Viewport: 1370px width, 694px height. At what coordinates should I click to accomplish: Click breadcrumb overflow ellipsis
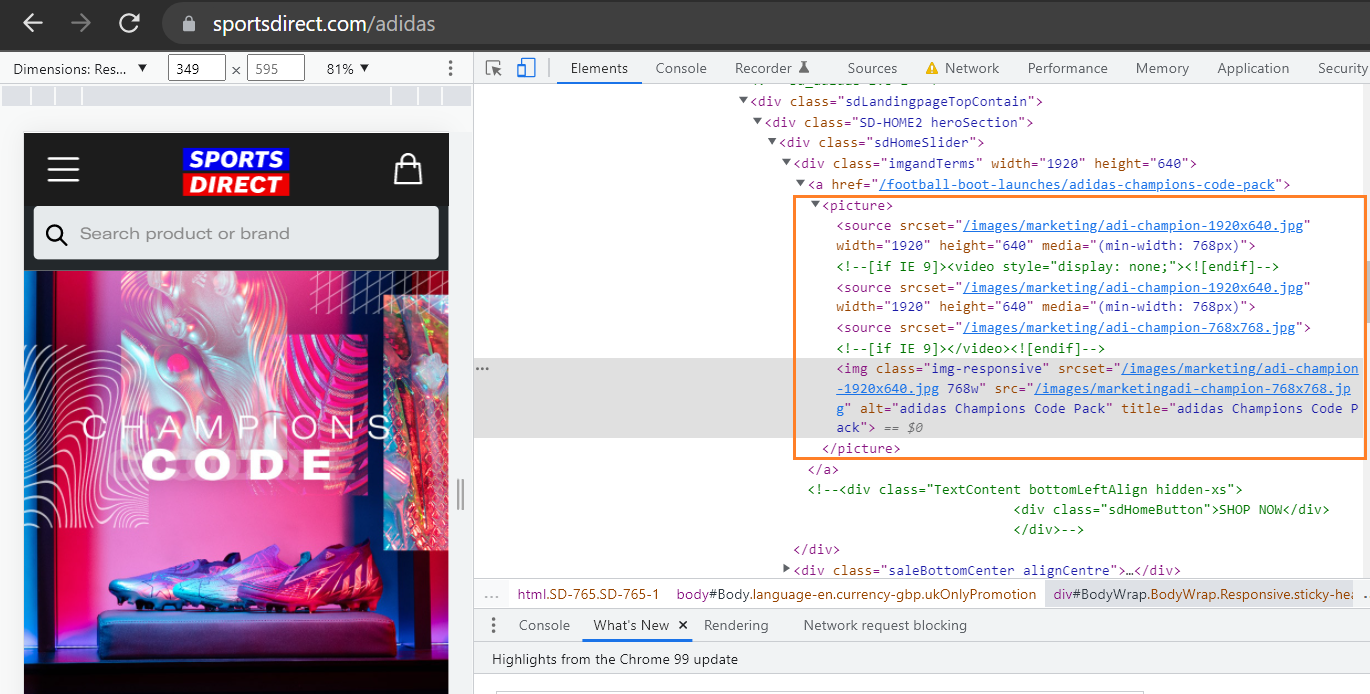[x=491, y=594]
